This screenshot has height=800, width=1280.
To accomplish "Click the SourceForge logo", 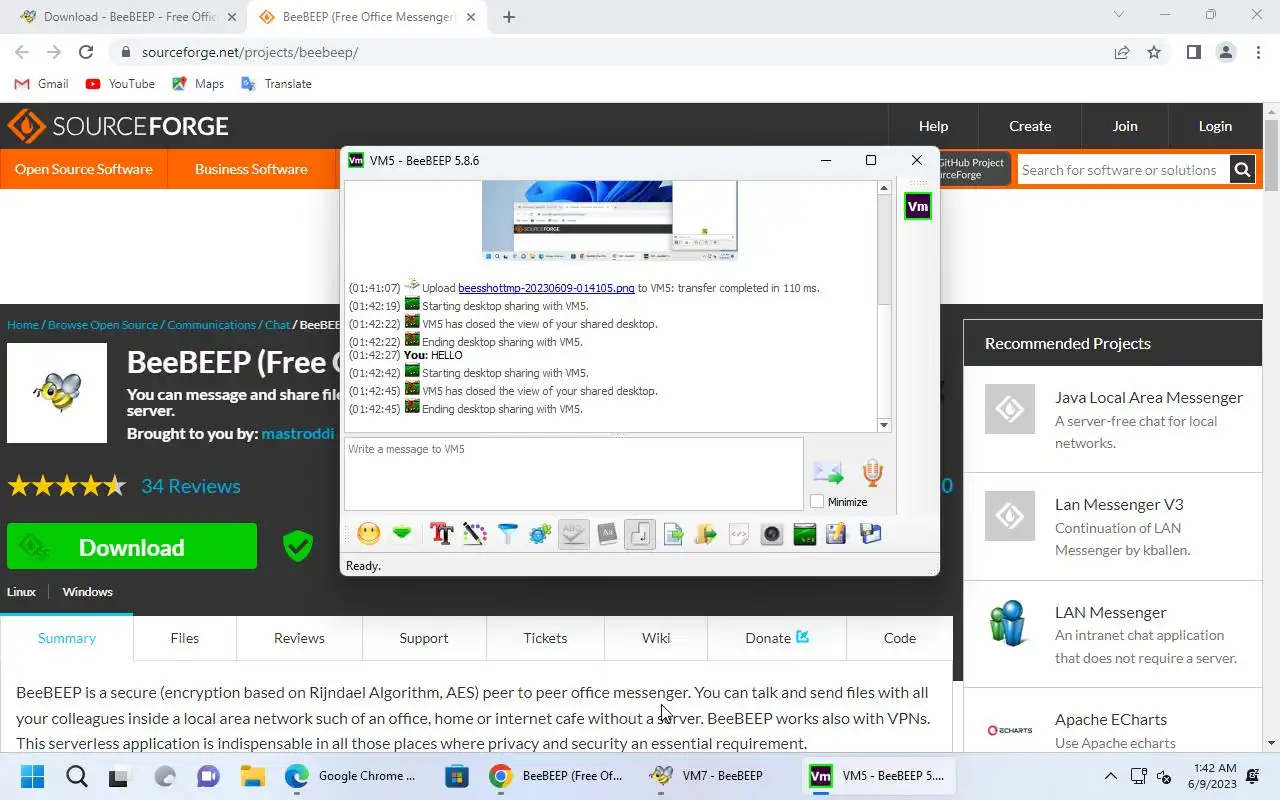I will 118,126.
